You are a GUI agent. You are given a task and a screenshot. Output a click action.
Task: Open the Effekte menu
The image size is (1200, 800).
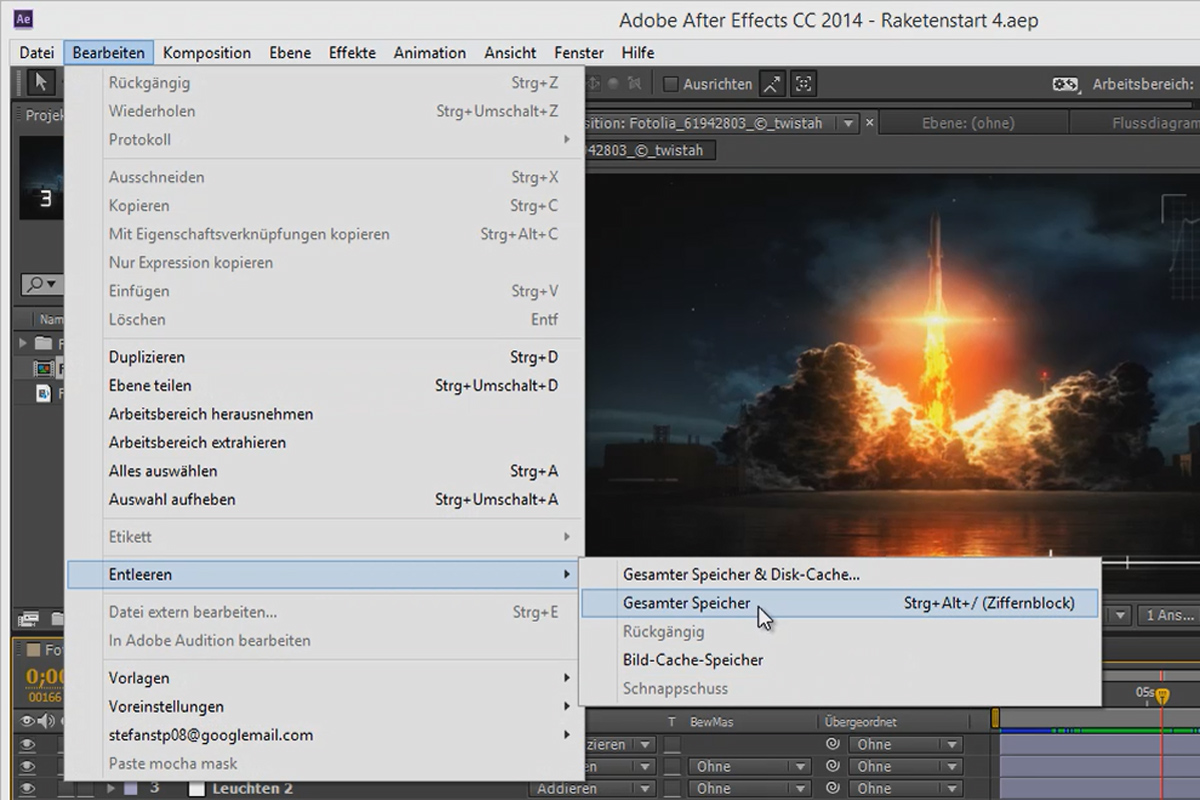pyautogui.click(x=352, y=52)
